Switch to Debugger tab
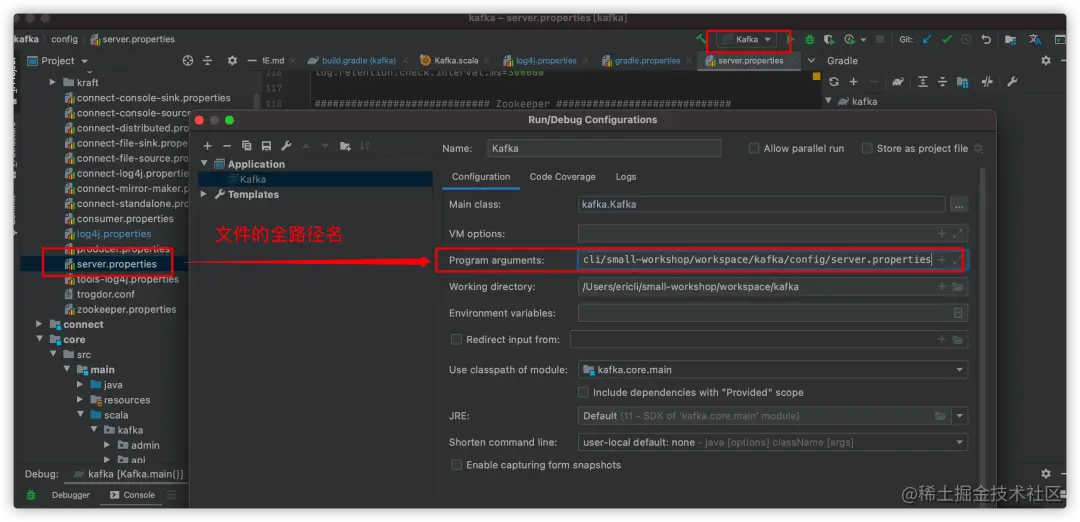1080x522 pixels. 70,495
